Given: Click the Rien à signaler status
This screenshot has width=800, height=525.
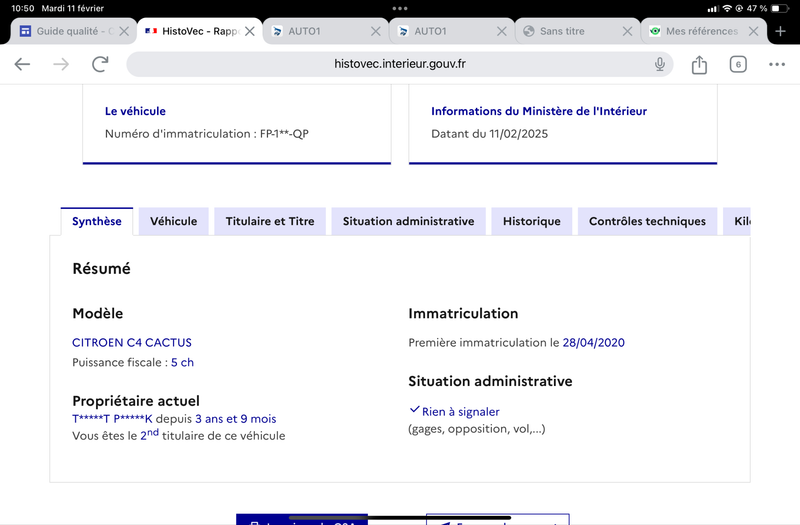Looking at the screenshot, I should (x=461, y=412).
